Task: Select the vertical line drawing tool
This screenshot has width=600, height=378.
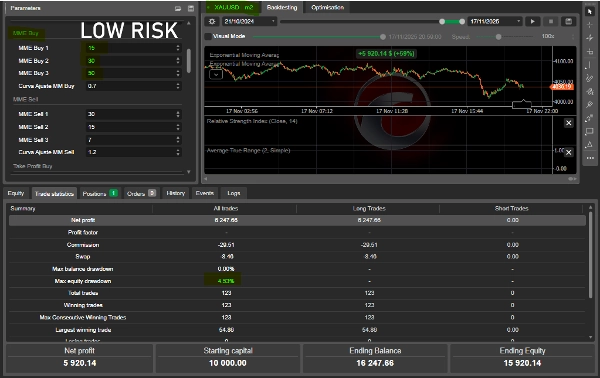Action: [590, 65]
